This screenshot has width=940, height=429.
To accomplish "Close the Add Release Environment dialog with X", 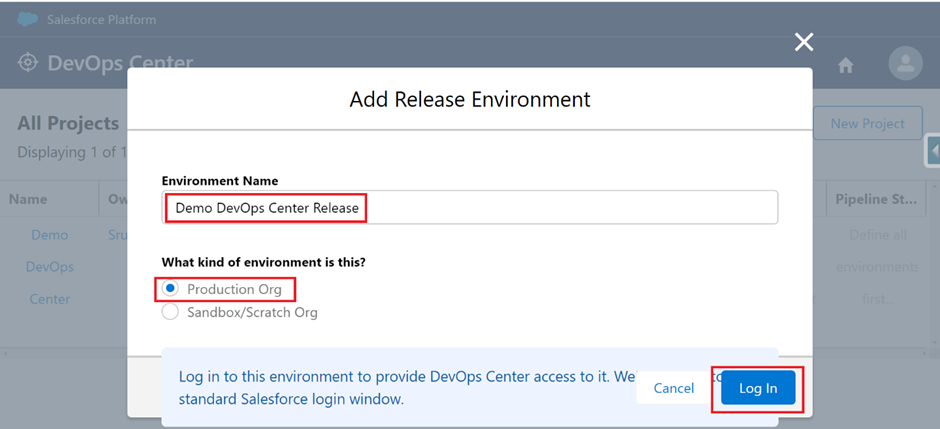I will [x=803, y=42].
